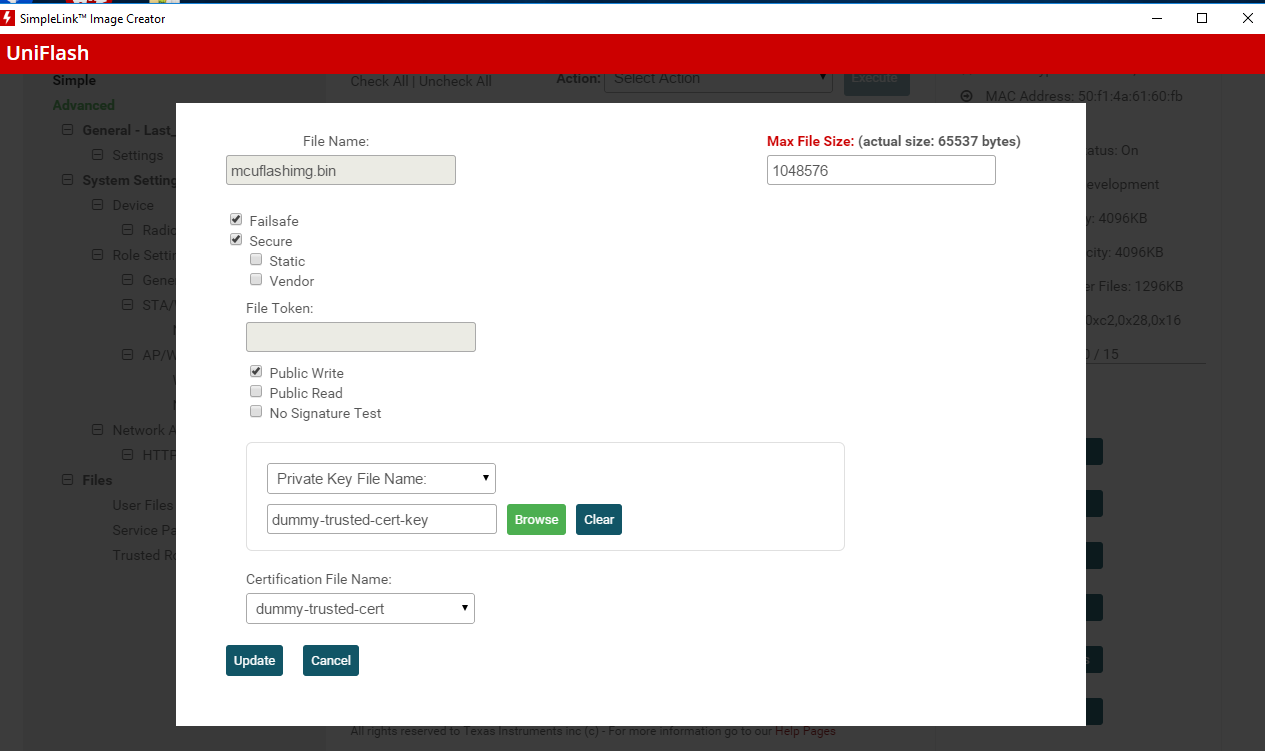Open the Select Action dropdown behind dialog
1265x751 pixels.
(x=718, y=78)
